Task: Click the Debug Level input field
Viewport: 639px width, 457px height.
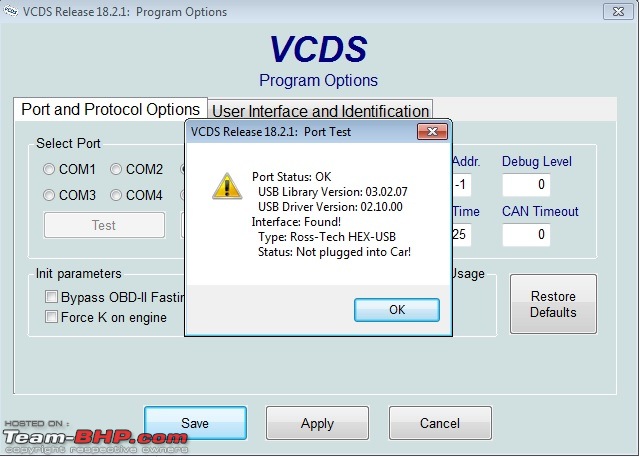Action: point(526,185)
